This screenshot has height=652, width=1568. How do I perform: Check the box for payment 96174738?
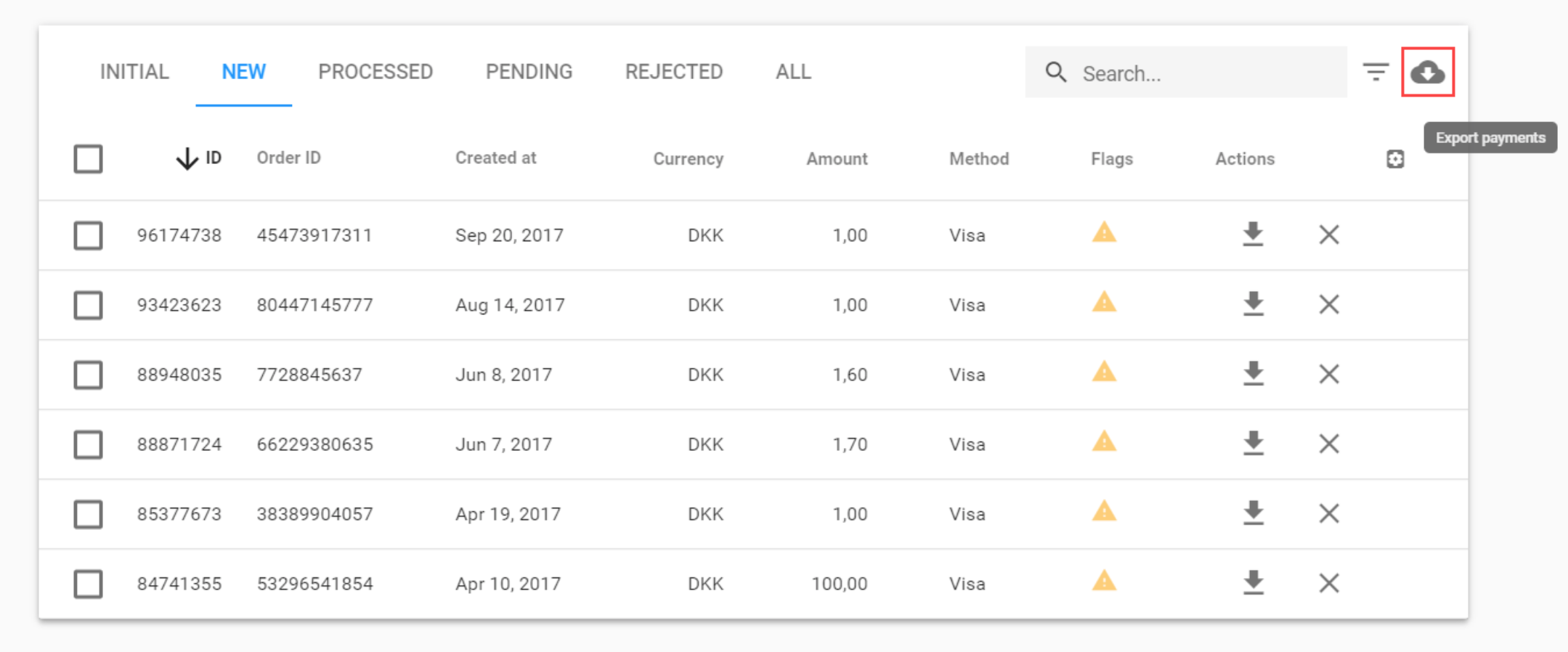click(88, 235)
